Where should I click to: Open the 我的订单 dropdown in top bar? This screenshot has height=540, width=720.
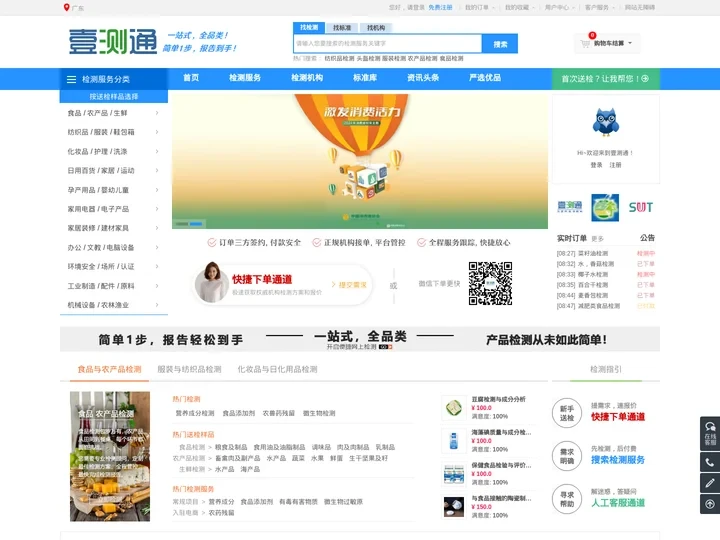coord(480,7)
